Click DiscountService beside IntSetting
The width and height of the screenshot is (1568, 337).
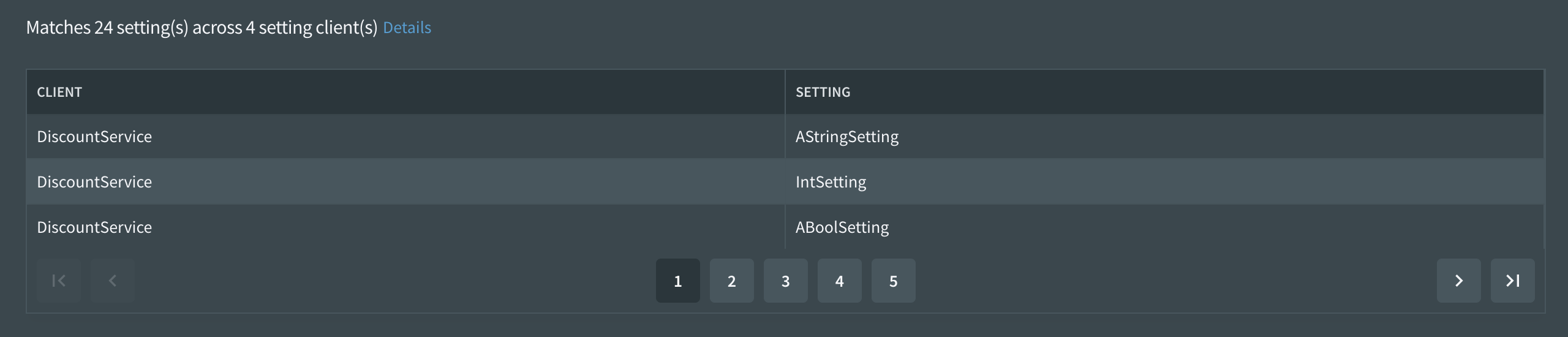point(94,182)
